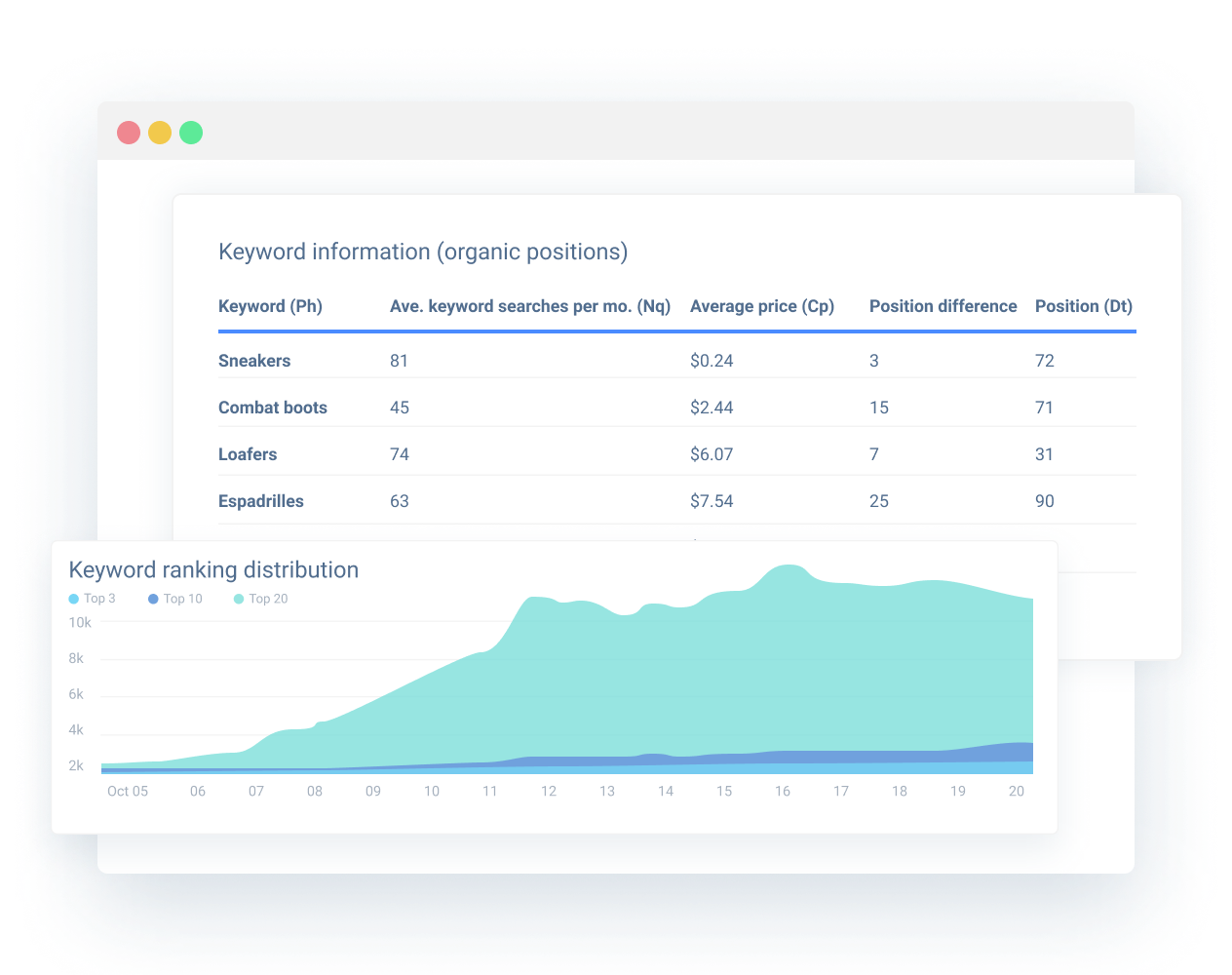
Task: Select the teal Top 20 dot marker
Action: [x=236, y=599]
